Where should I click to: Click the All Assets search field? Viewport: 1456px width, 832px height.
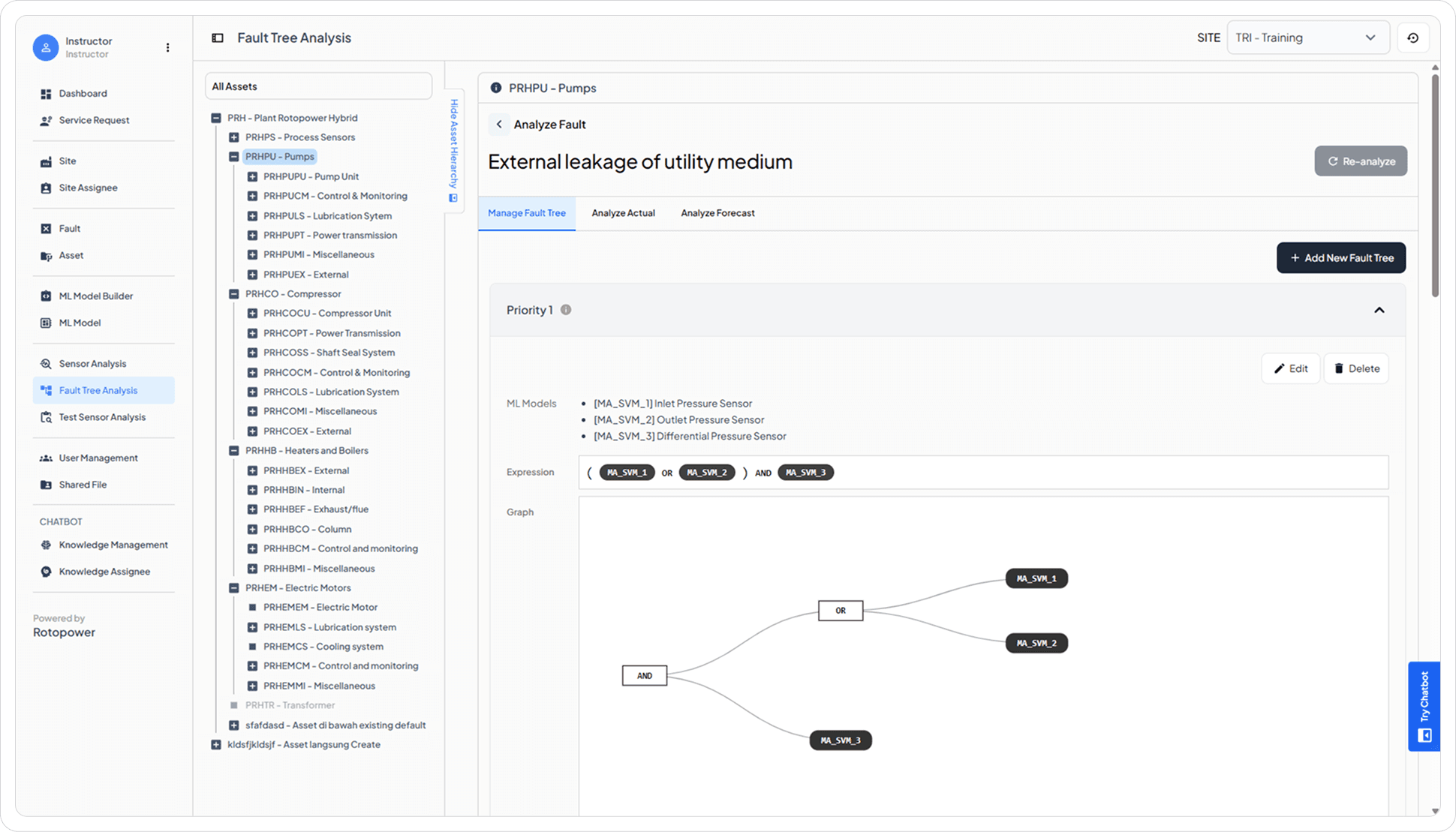[318, 86]
